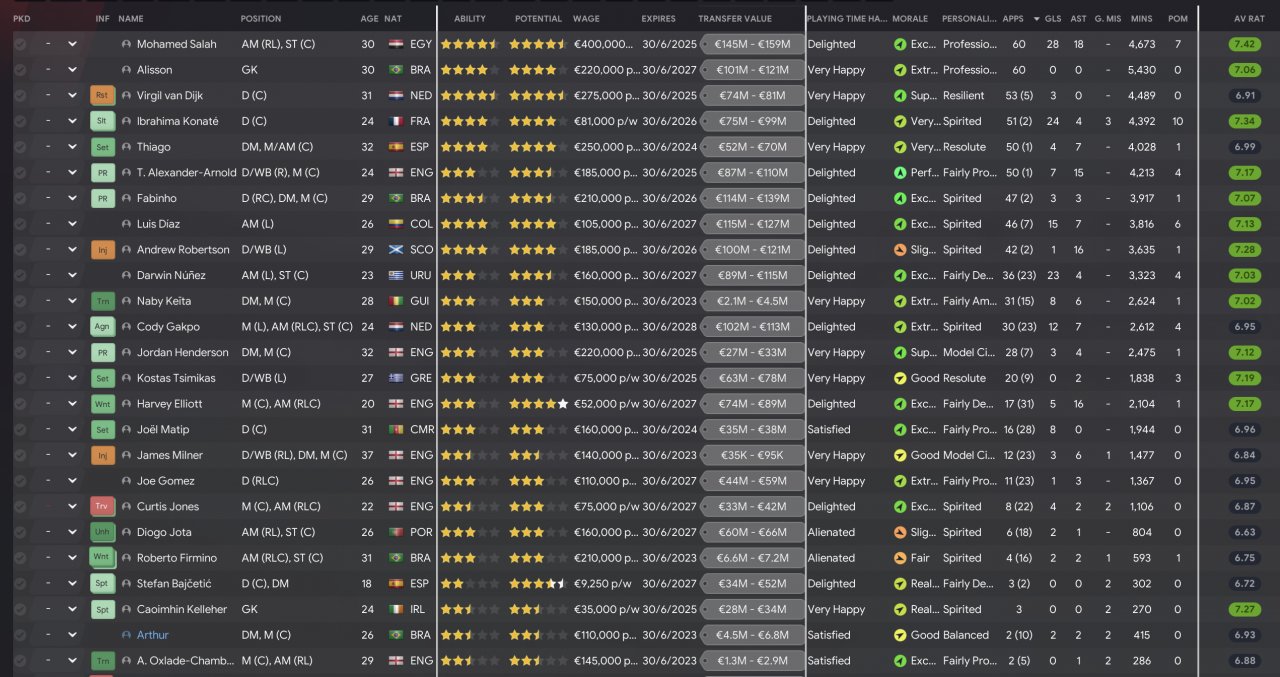Sort players by the TRANSFER VALUE column header

click(735, 19)
